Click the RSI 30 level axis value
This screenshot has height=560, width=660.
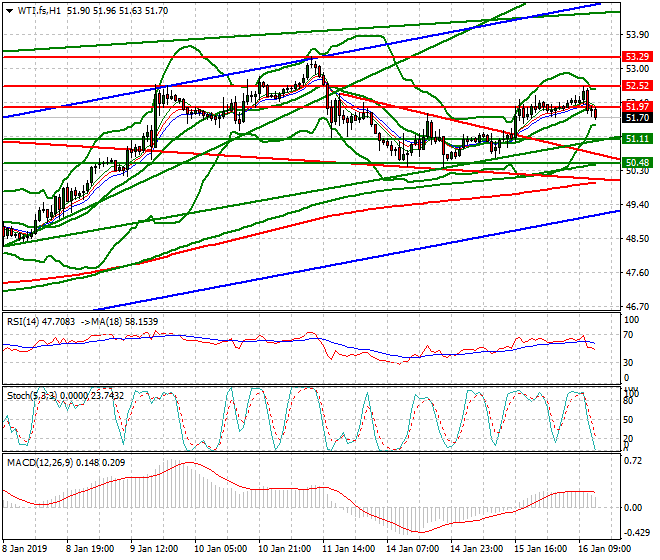pyautogui.click(x=628, y=363)
